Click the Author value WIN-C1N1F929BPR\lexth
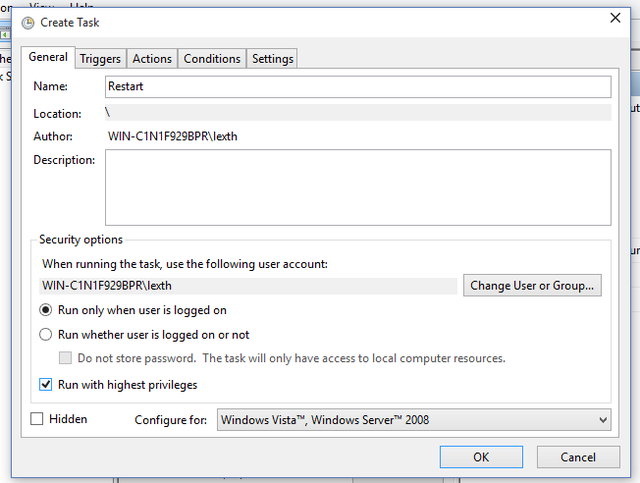Image resolution: width=640 pixels, height=483 pixels. [x=172, y=136]
